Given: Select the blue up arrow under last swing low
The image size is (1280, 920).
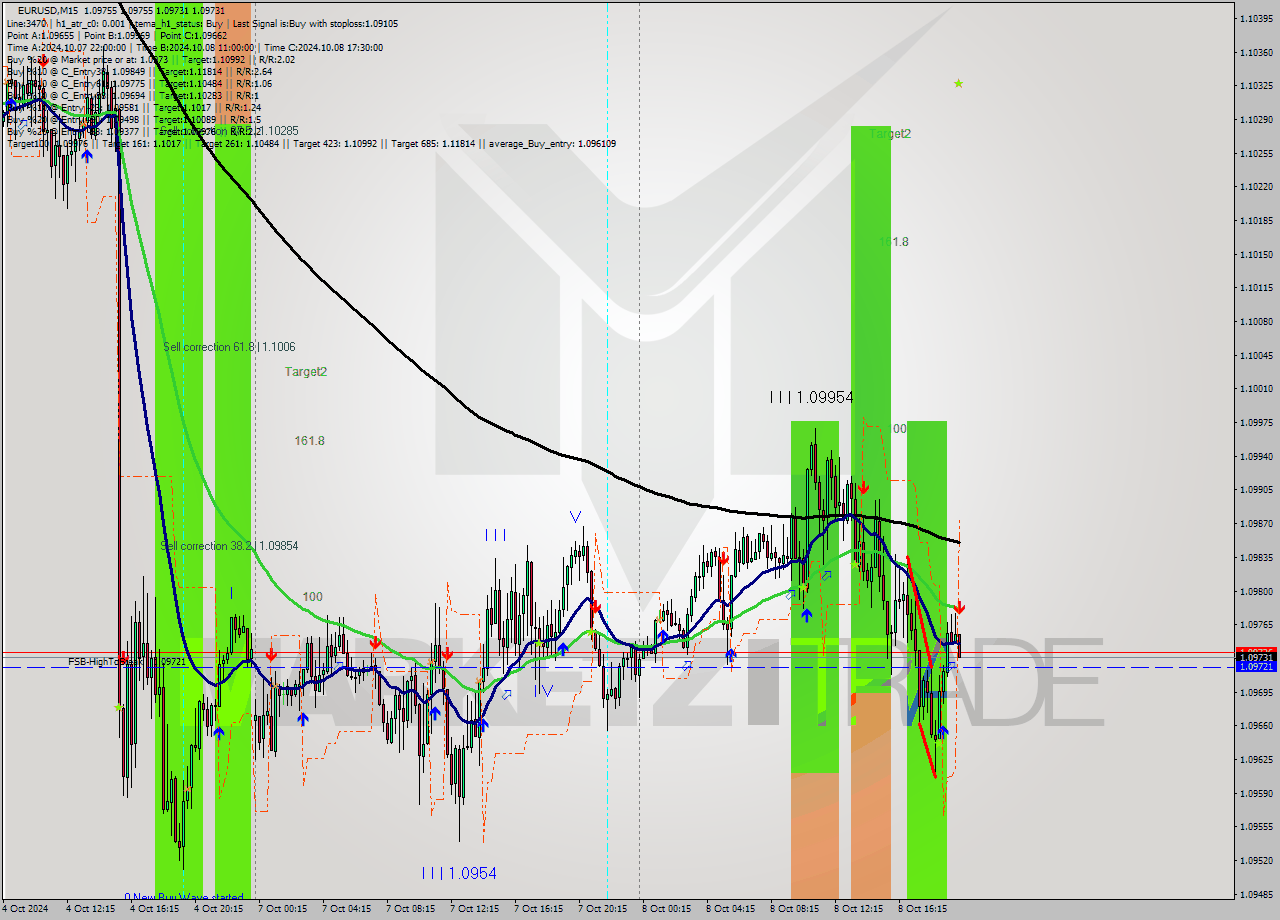Looking at the screenshot, I should (x=942, y=732).
